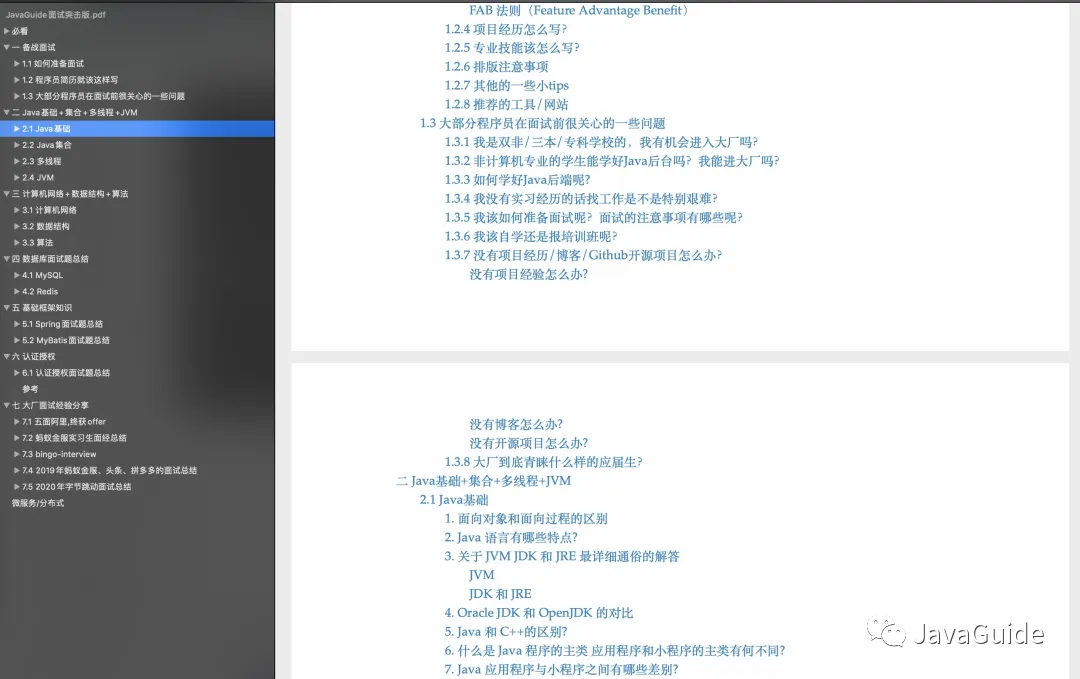Screen dimensions: 1080x679
Task: Expand the 1.1 如何准备面试 outline entry
Action: pos(17,63)
